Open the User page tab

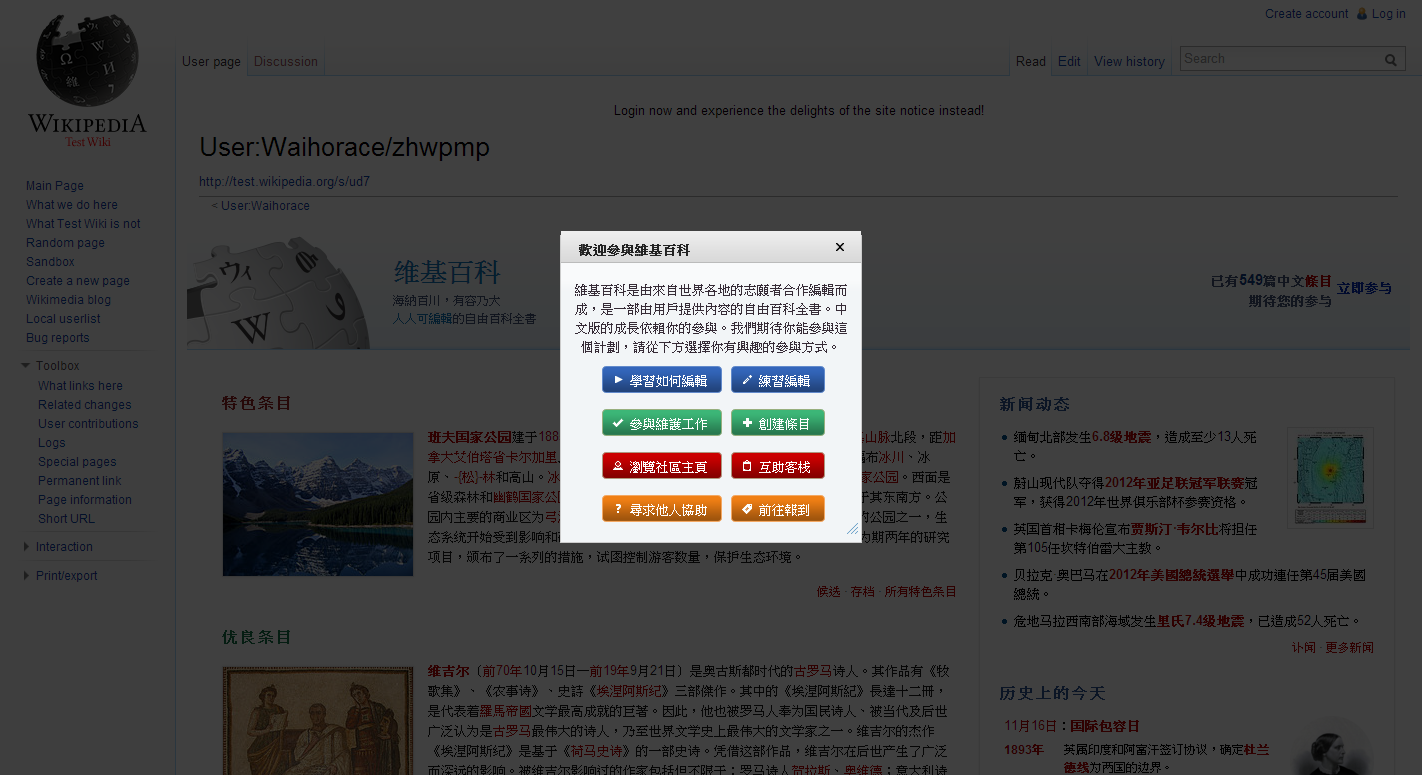coord(211,62)
